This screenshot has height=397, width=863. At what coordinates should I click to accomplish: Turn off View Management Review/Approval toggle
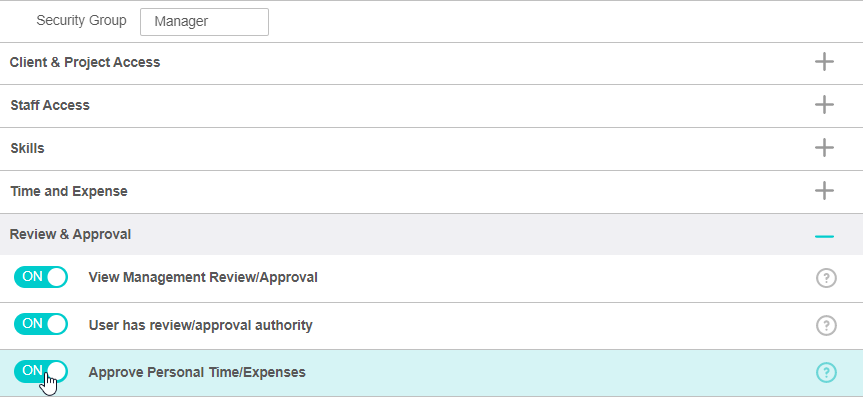tap(41, 277)
